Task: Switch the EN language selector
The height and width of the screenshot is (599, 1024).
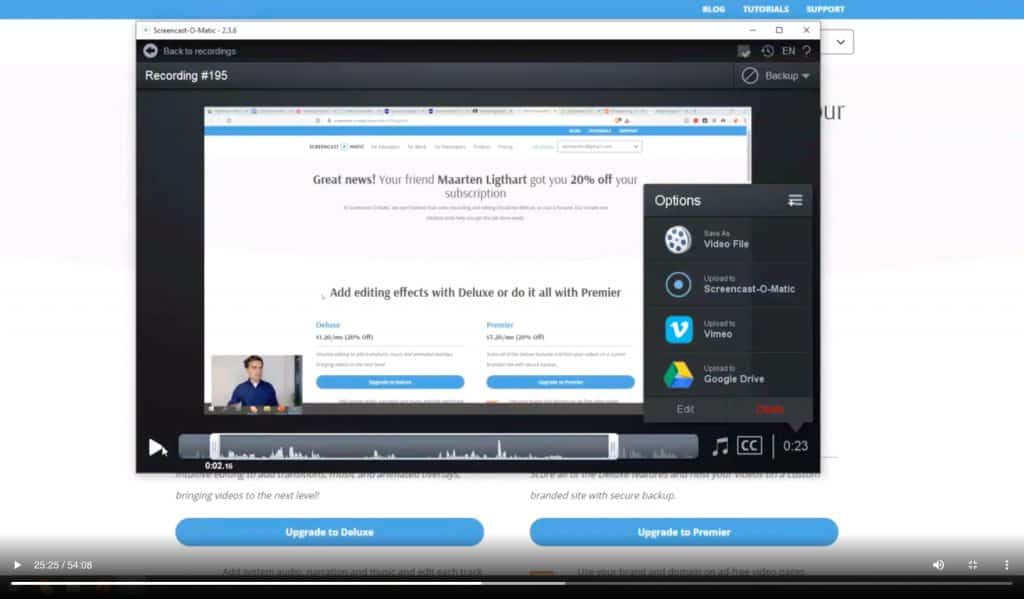Action: [788, 51]
